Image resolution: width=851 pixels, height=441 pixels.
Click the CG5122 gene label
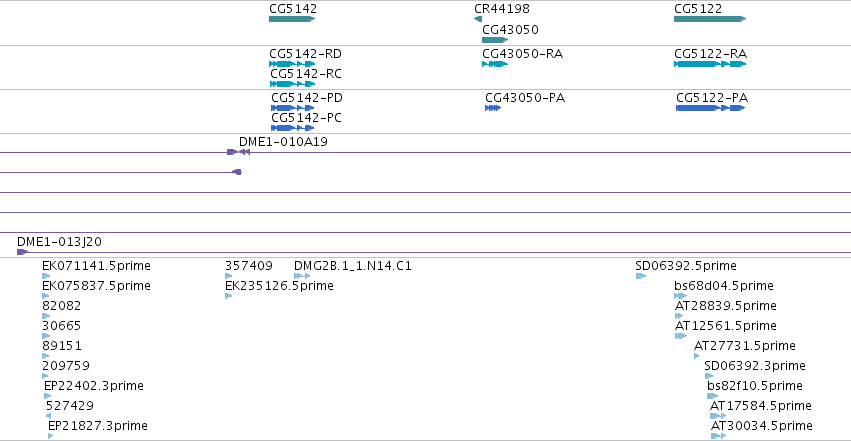698,9
